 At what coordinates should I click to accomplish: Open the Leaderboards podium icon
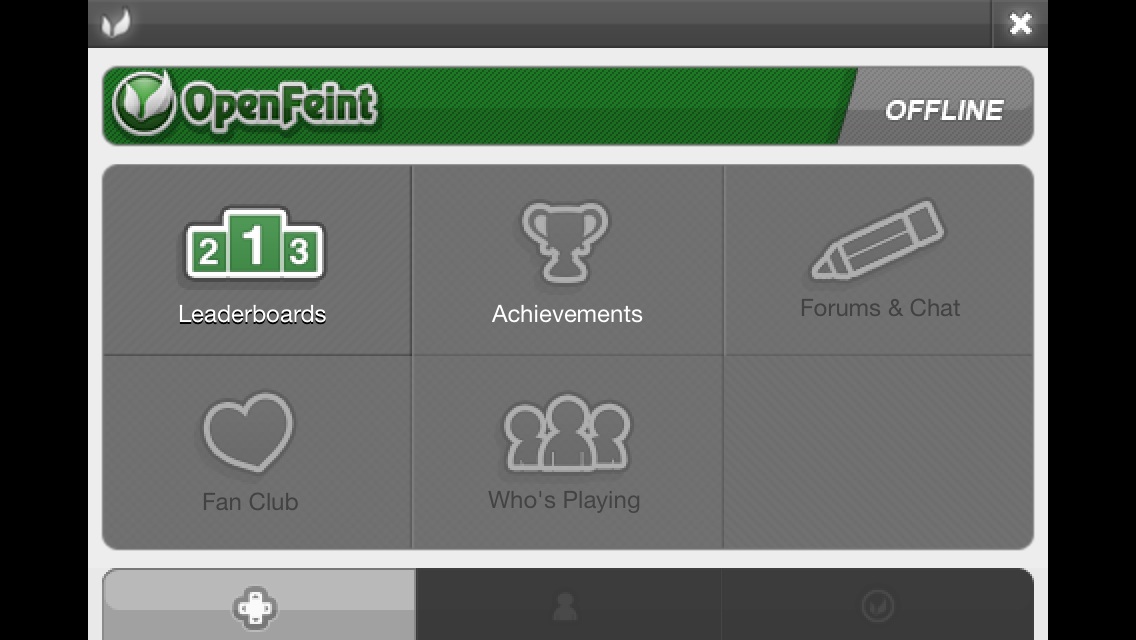point(254,244)
